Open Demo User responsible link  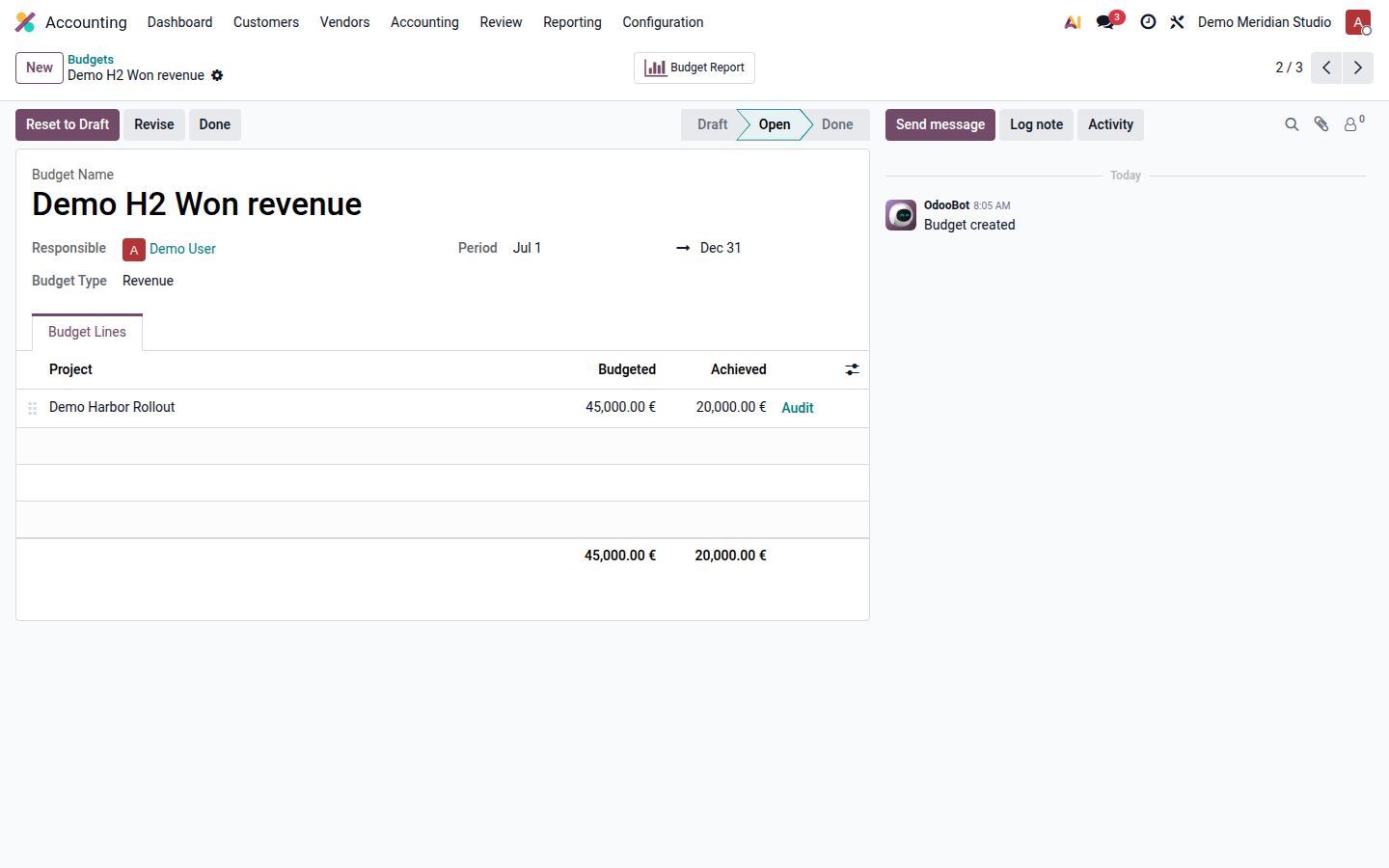(182, 249)
